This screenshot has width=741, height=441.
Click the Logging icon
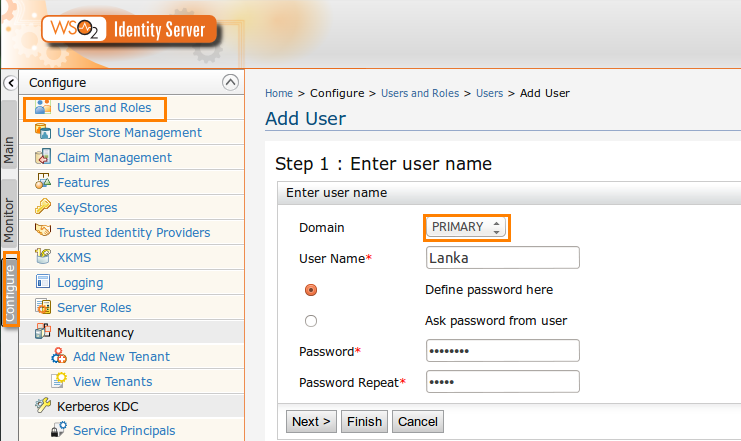[43, 282]
